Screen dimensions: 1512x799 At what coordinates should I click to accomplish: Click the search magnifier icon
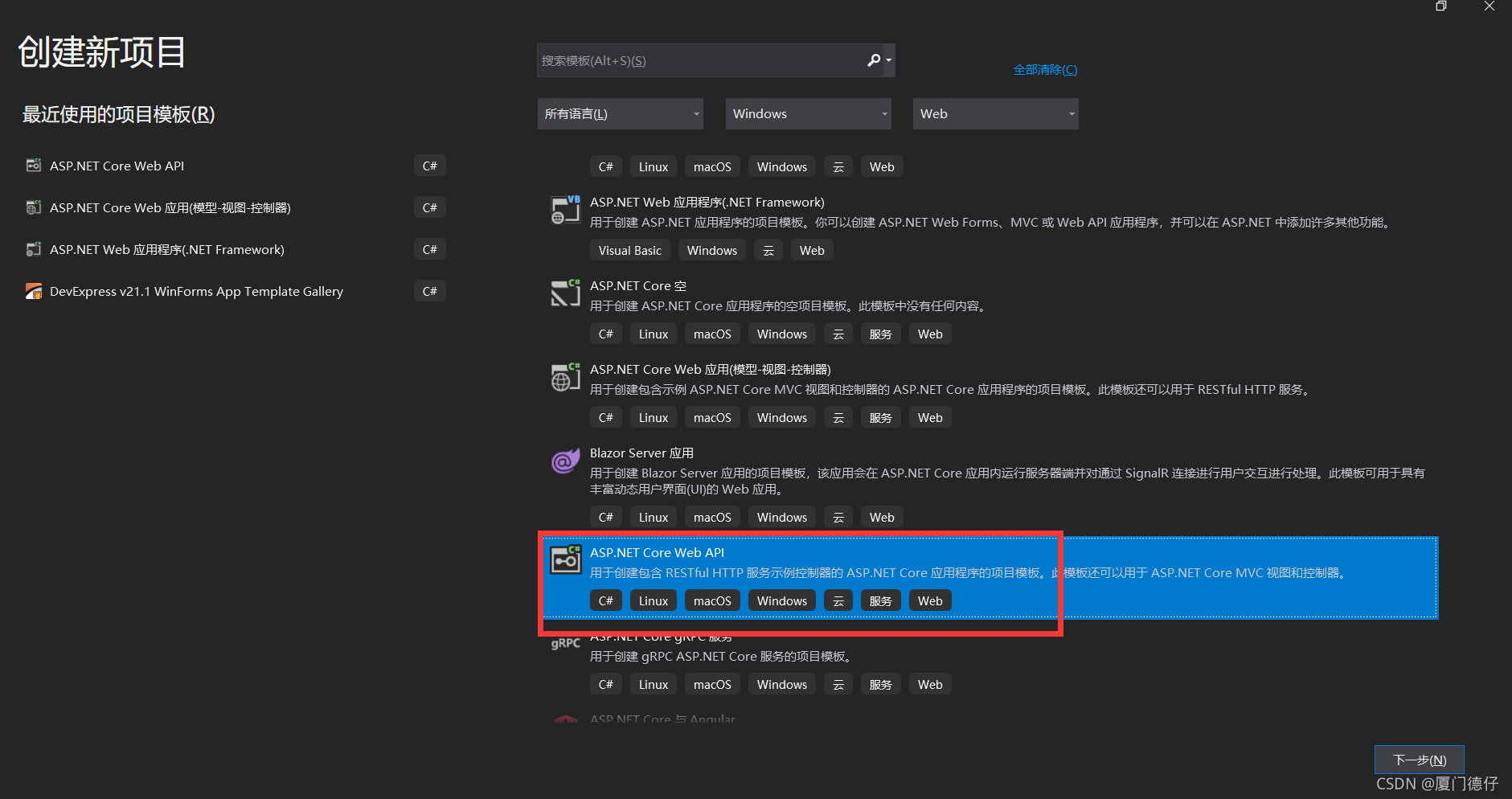[x=873, y=60]
